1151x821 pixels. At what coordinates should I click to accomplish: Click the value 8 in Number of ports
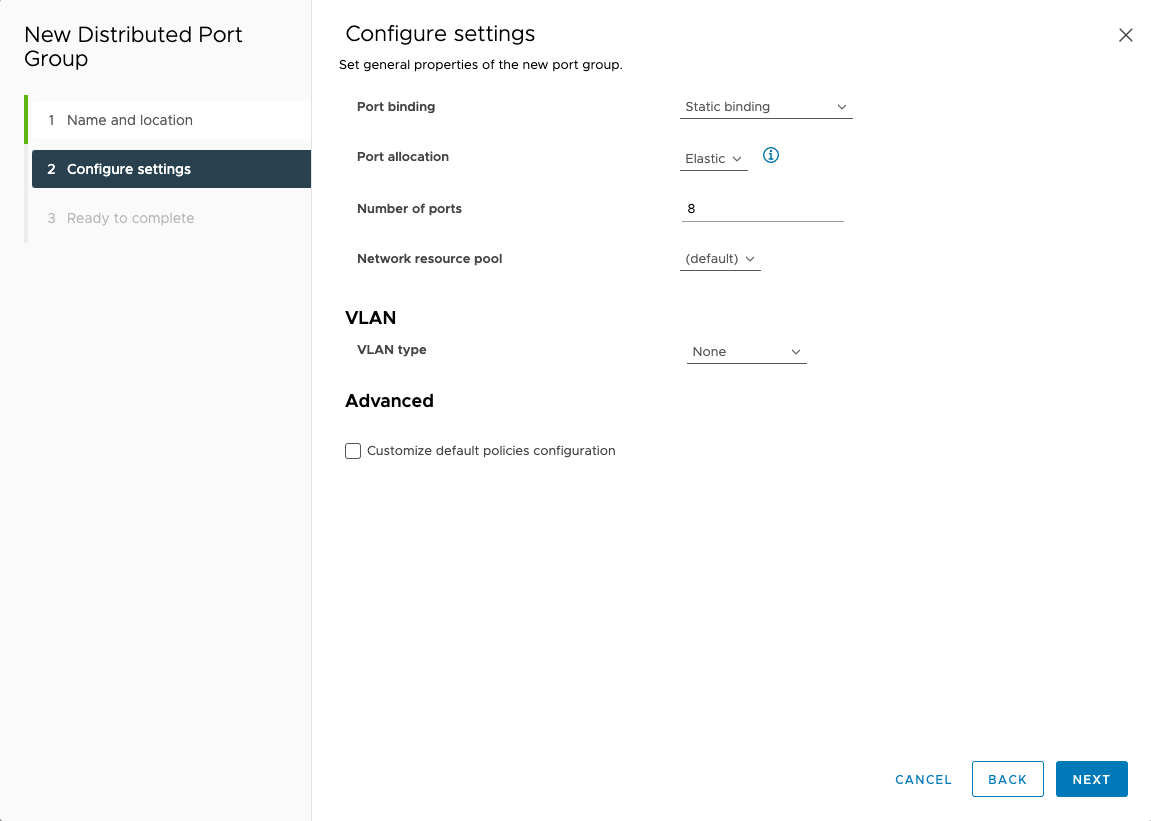pyautogui.click(x=692, y=208)
